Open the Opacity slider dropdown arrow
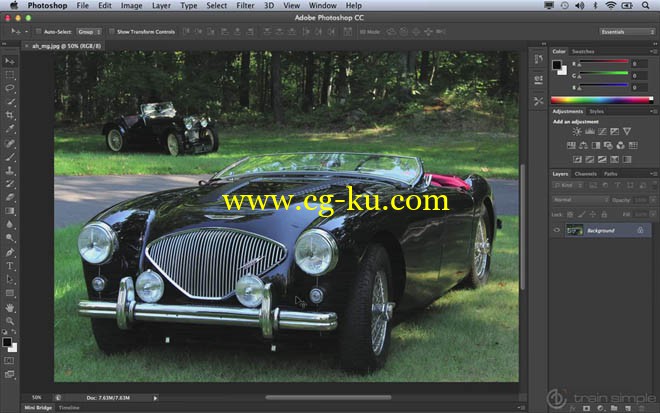The width and height of the screenshot is (660, 413). pyautogui.click(x=654, y=200)
